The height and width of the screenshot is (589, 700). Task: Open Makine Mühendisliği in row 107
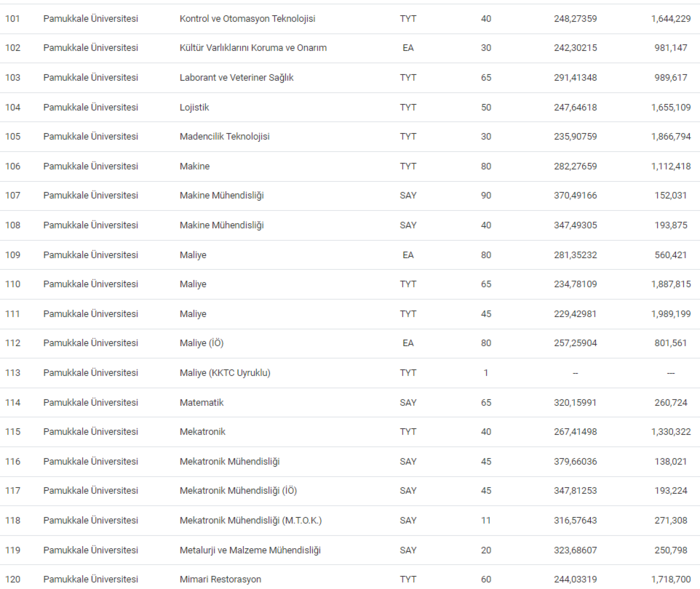221,195
